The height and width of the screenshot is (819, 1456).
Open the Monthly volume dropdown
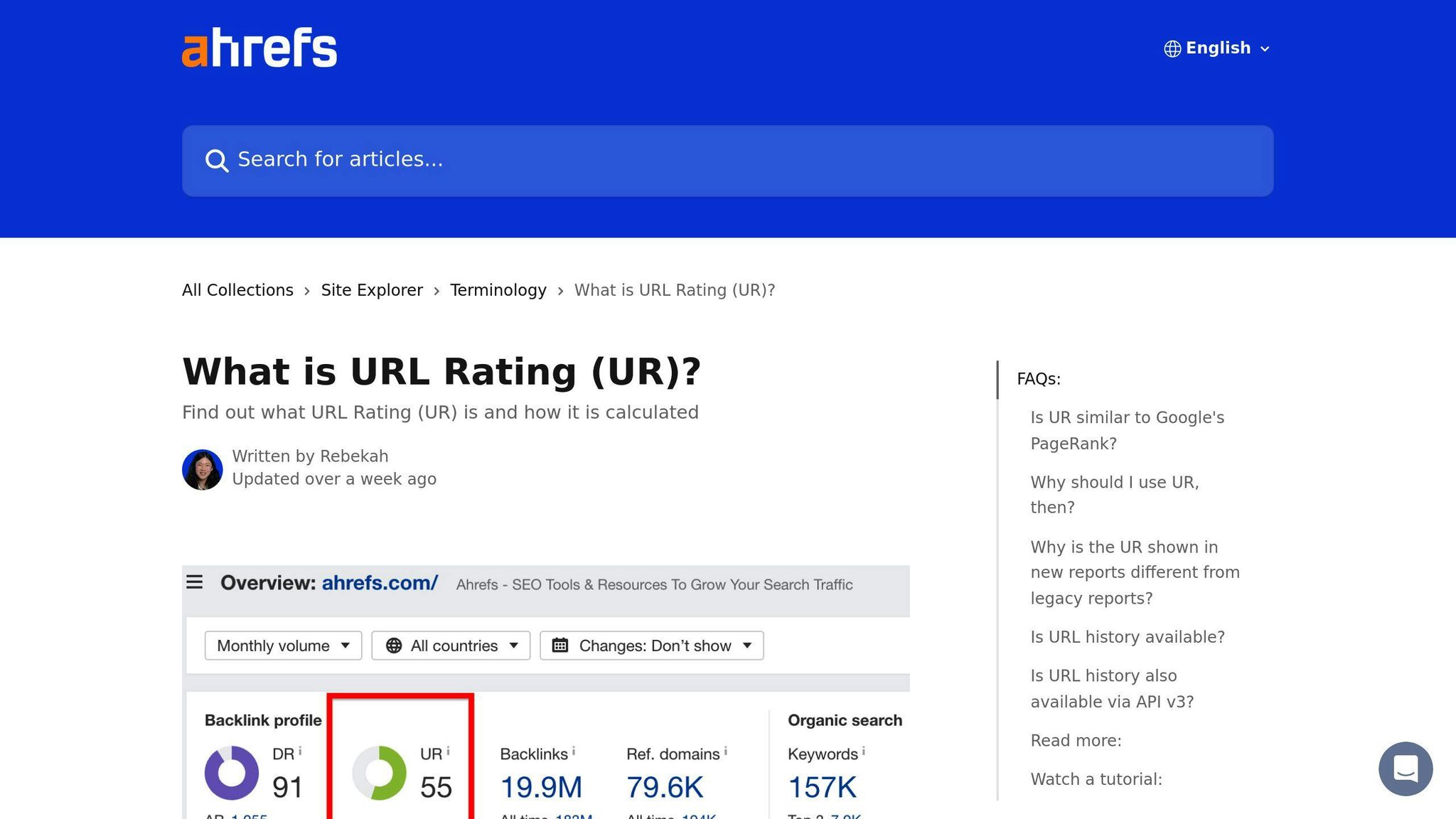coord(283,646)
